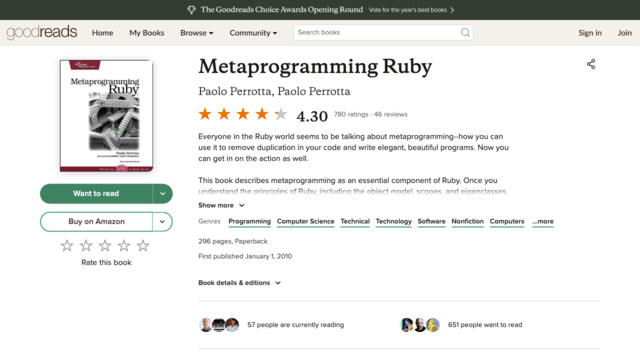Open the Software genre

(431, 222)
